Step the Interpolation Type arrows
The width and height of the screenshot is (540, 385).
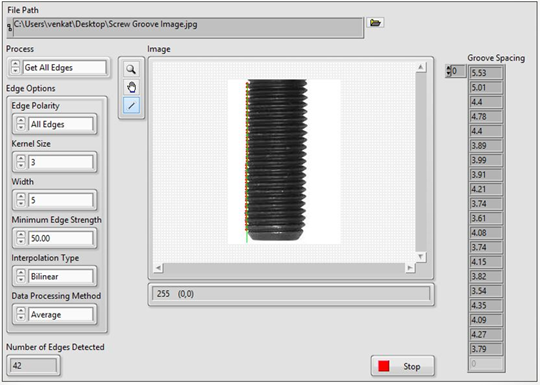(21, 276)
